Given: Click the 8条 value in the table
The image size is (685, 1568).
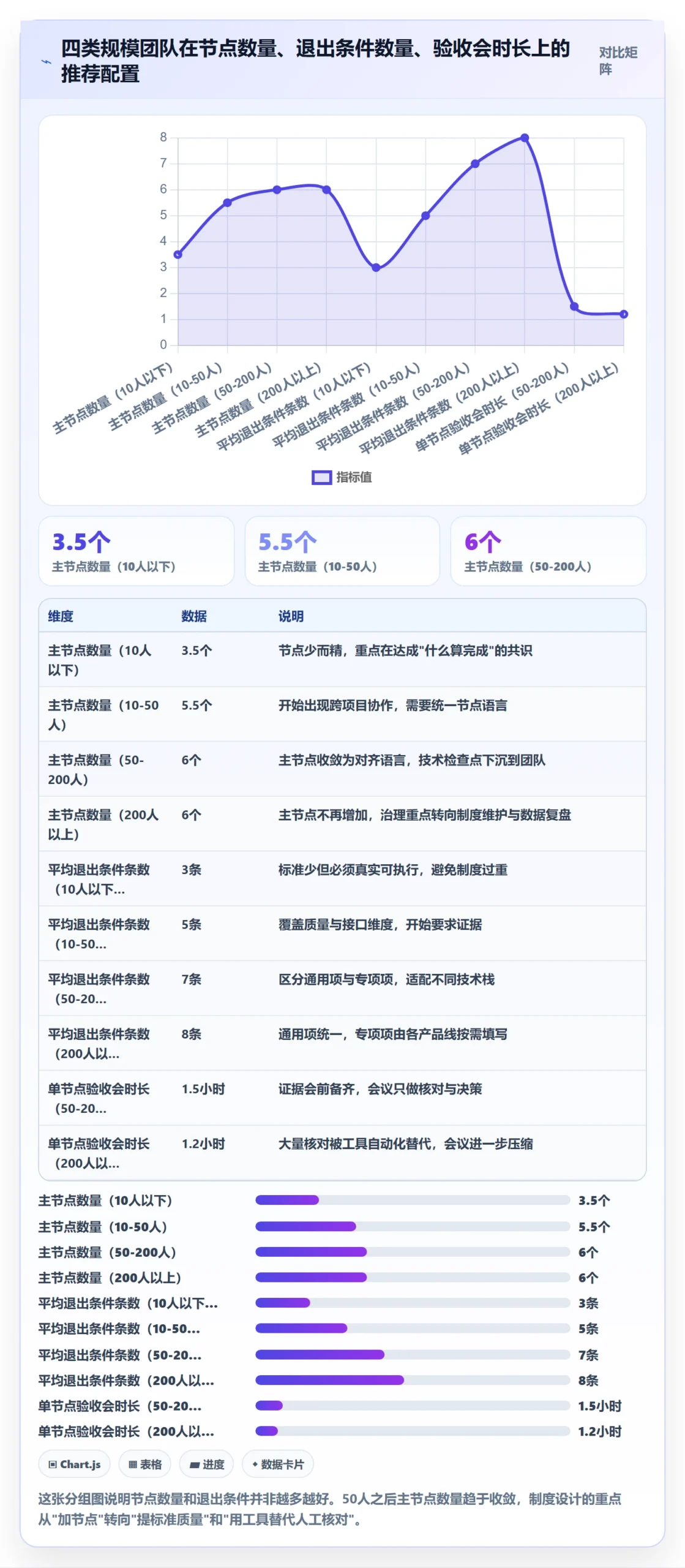Looking at the screenshot, I should point(192,1035).
